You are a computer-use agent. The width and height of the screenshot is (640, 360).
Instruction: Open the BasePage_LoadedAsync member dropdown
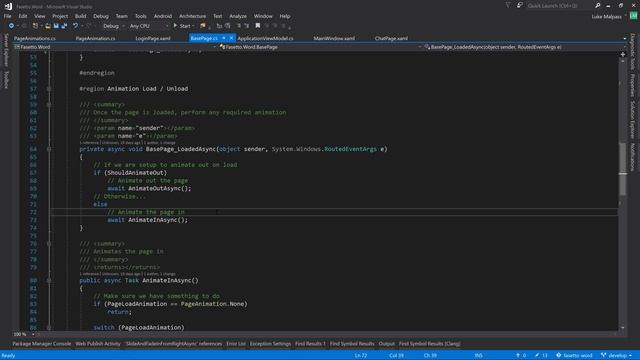point(524,47)
